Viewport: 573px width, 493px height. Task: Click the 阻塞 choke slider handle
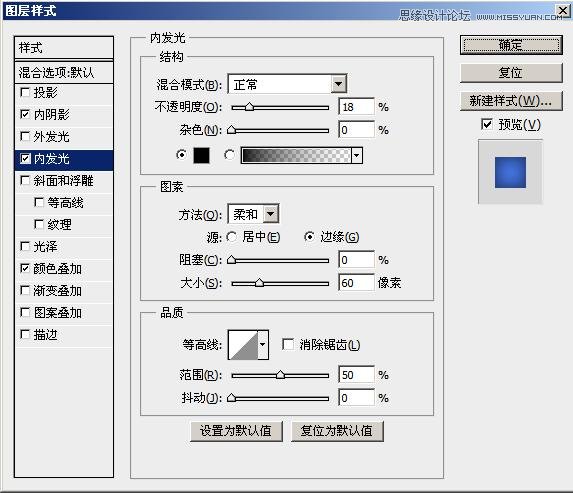tap(231, 260)
